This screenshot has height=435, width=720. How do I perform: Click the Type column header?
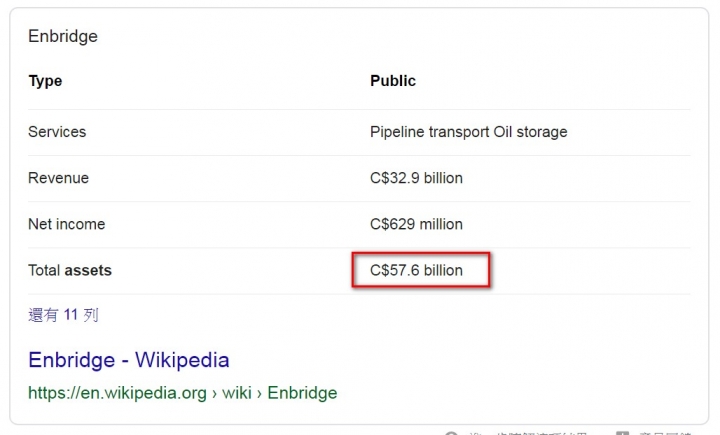click(45, 81)
